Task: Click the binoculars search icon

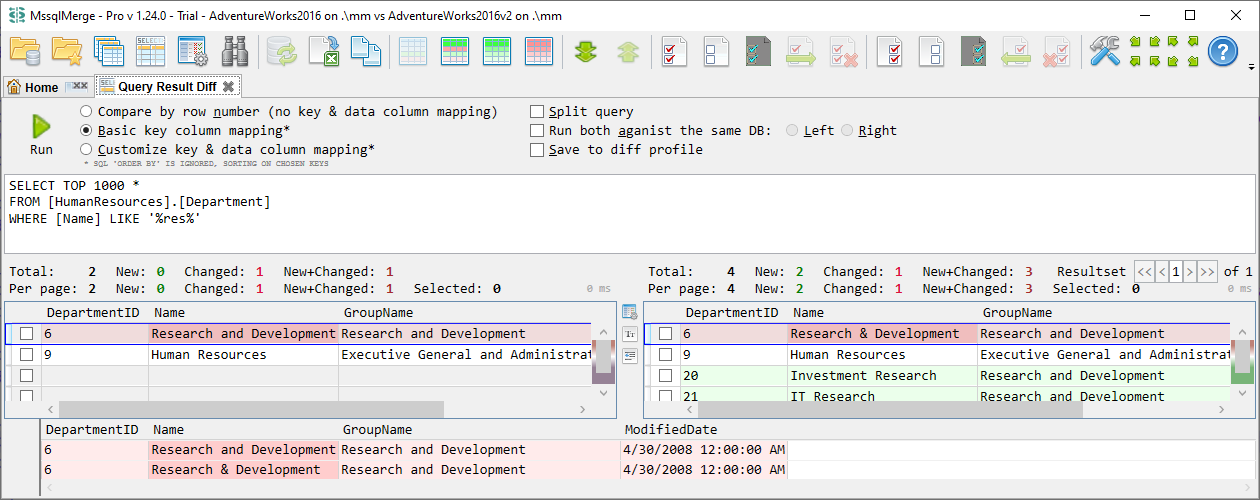Action: tap(235, 51)
